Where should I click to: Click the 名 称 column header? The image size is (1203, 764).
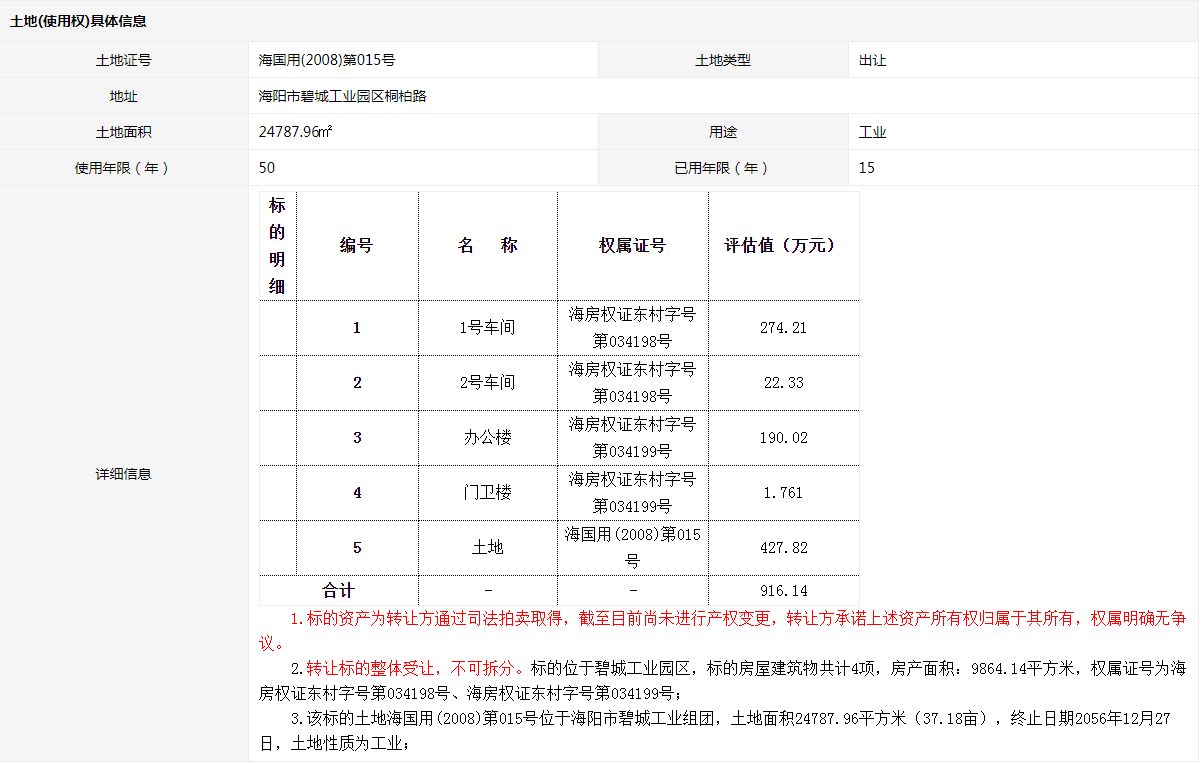click(x=488, y=246)
